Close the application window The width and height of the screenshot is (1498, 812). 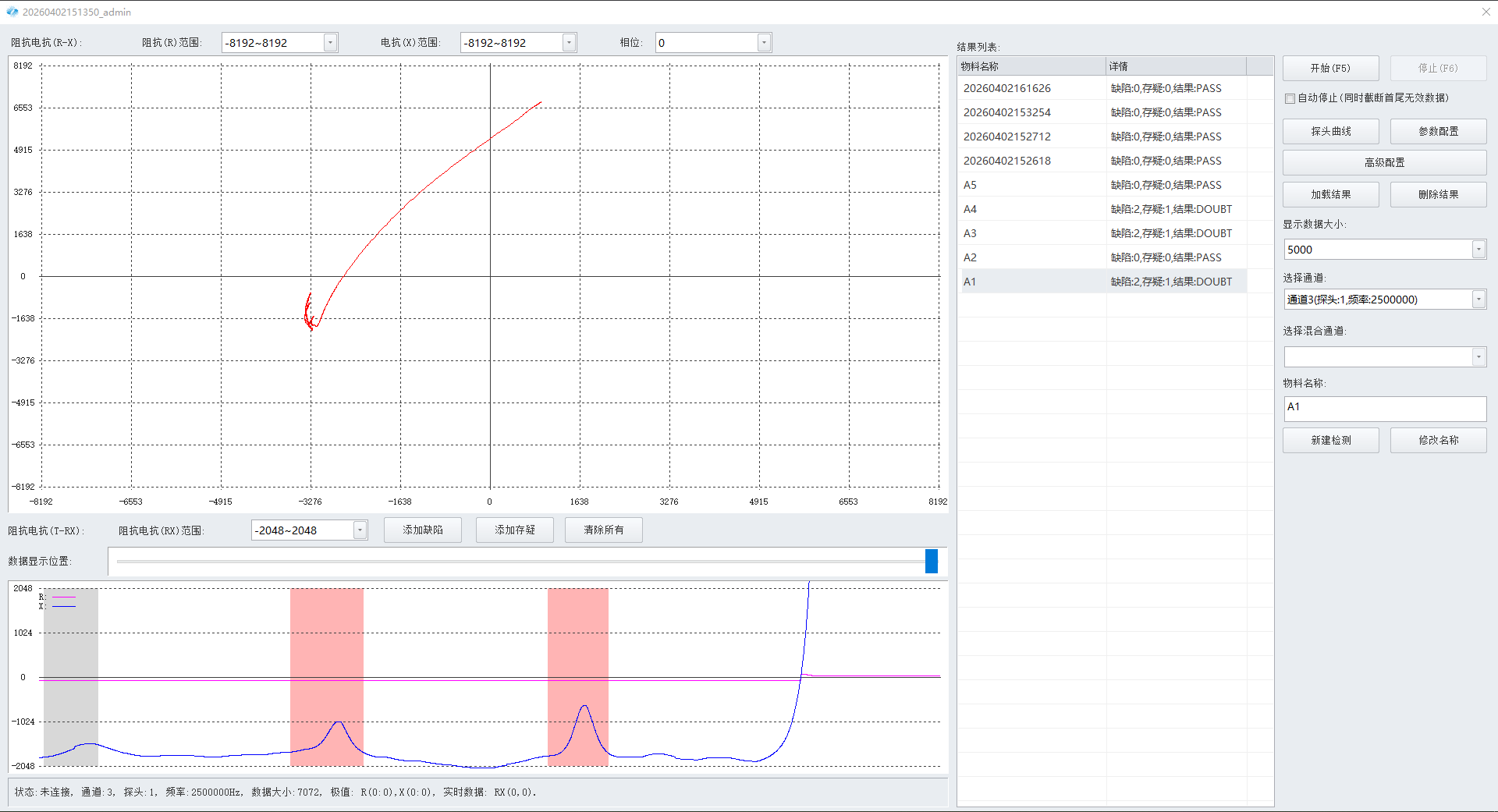[1486, 12]
